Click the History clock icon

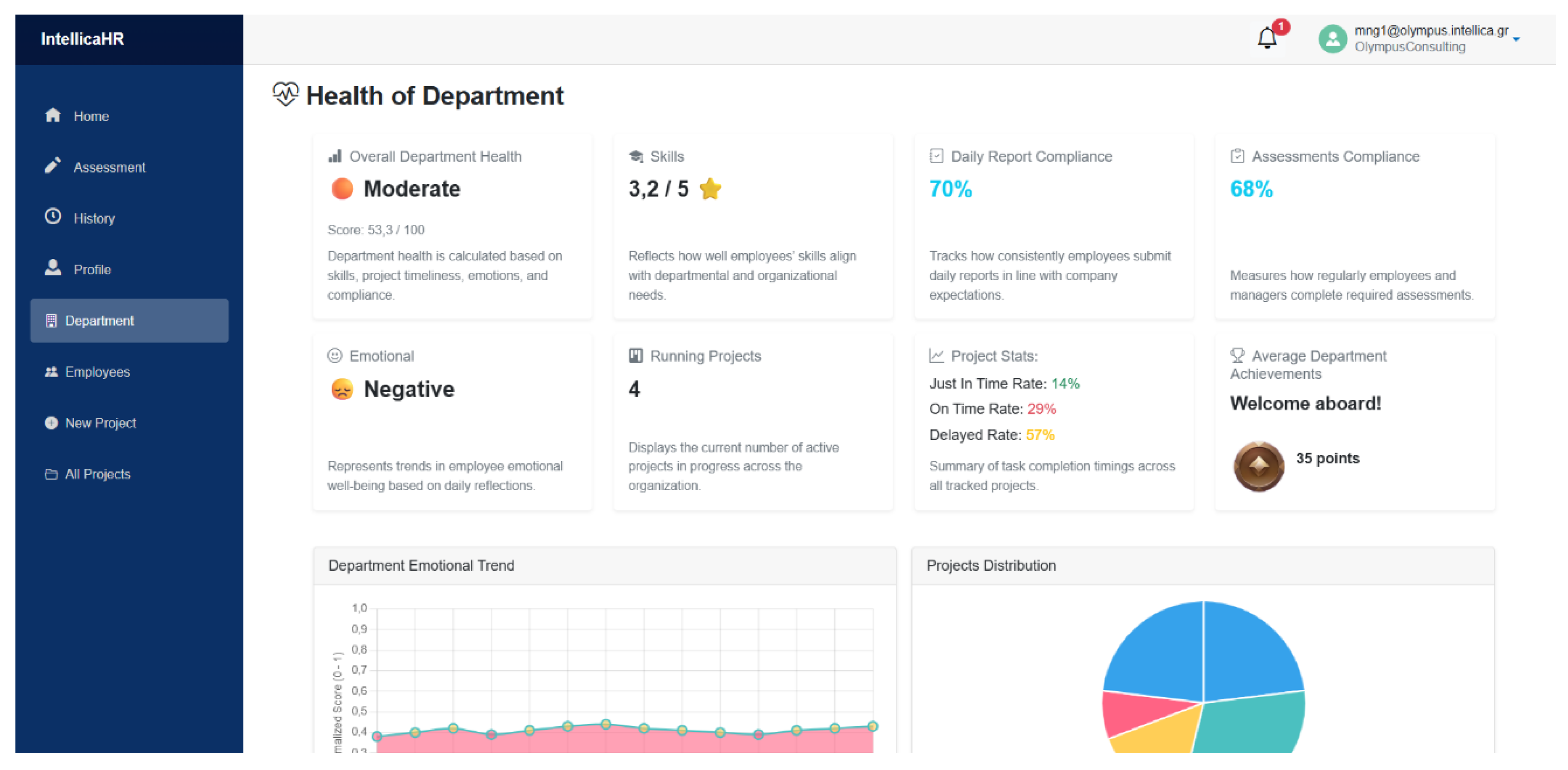pos(53,217)
